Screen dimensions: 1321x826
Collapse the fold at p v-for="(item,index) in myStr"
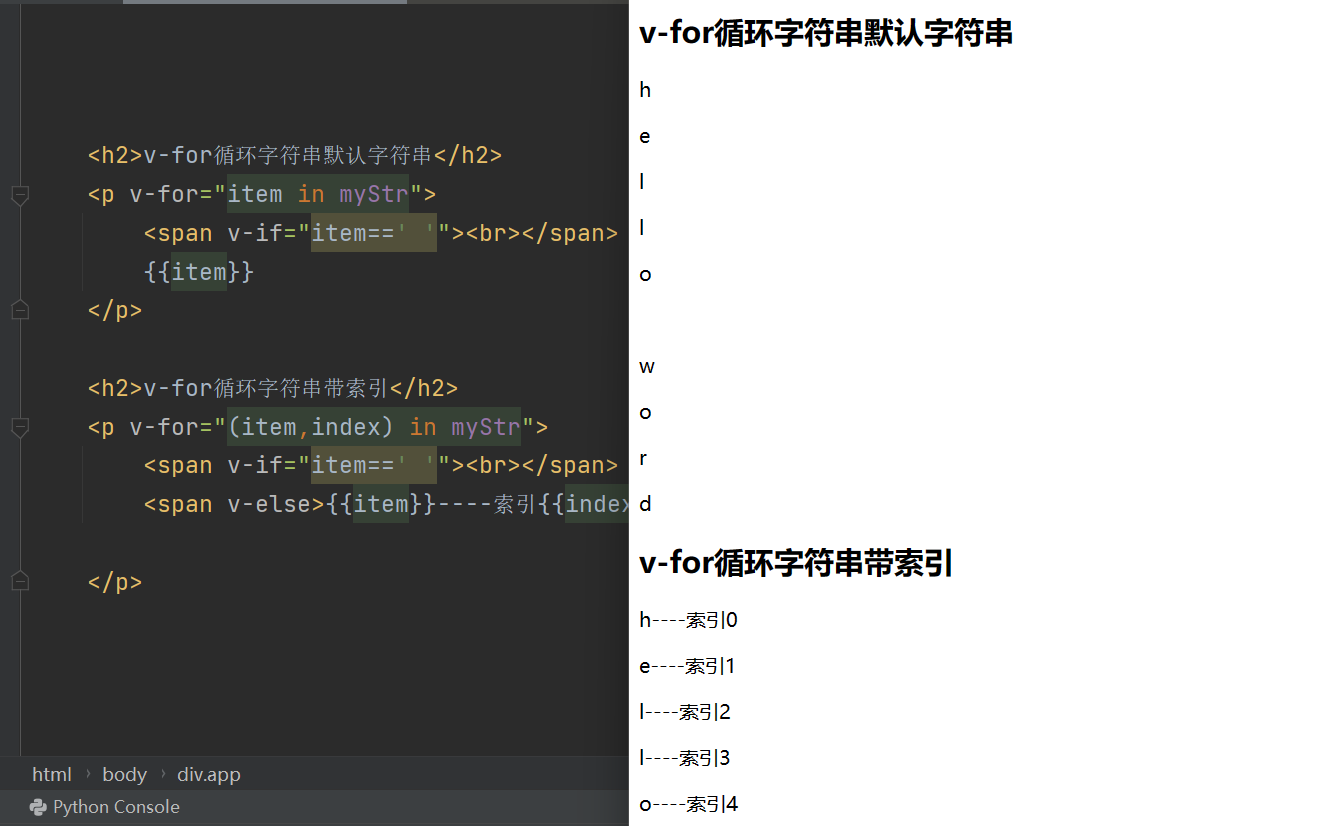tap(20, 428)
